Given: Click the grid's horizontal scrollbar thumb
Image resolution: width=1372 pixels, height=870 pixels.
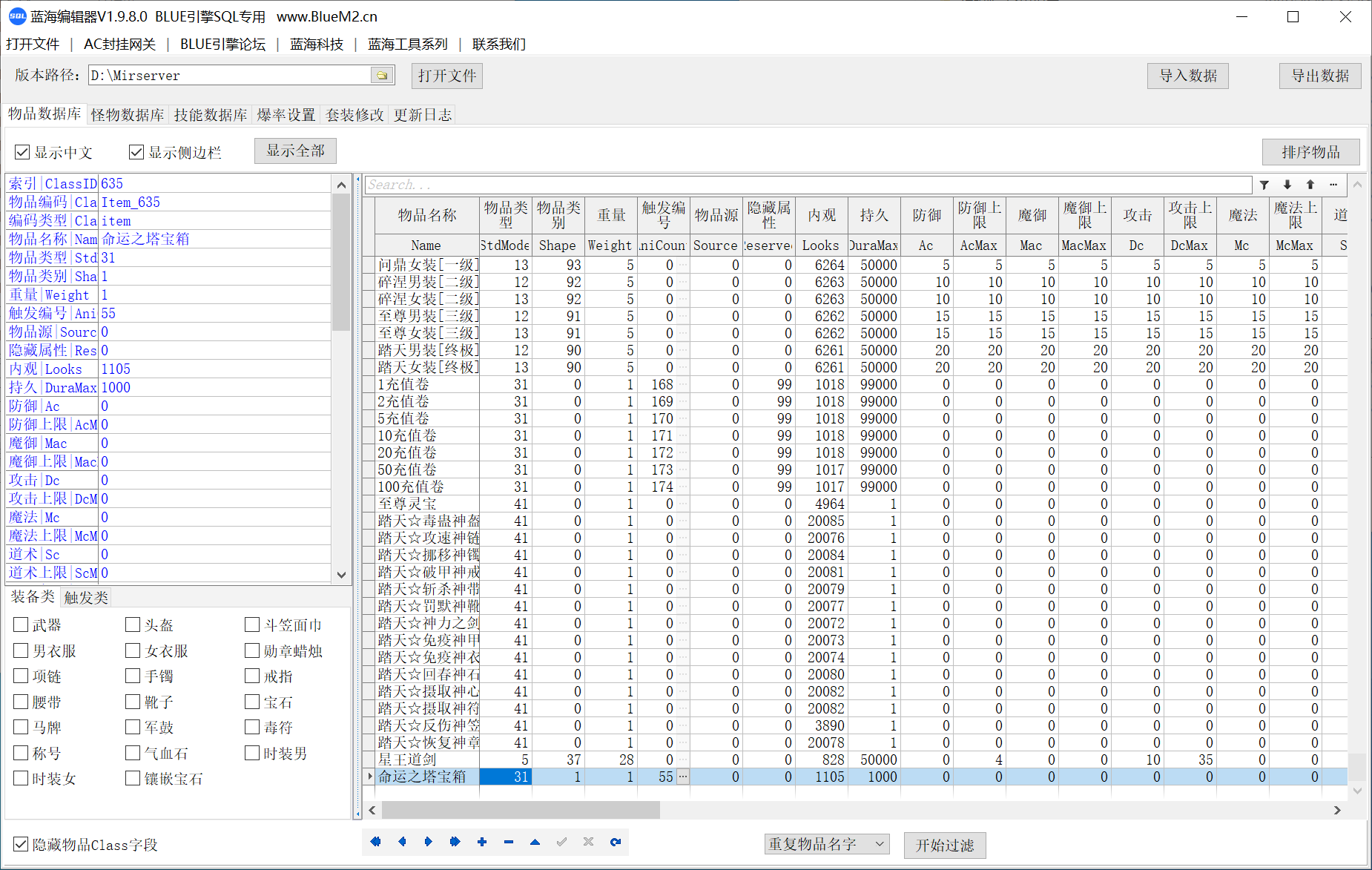Looking at the screenshot, I should point(521,810).
